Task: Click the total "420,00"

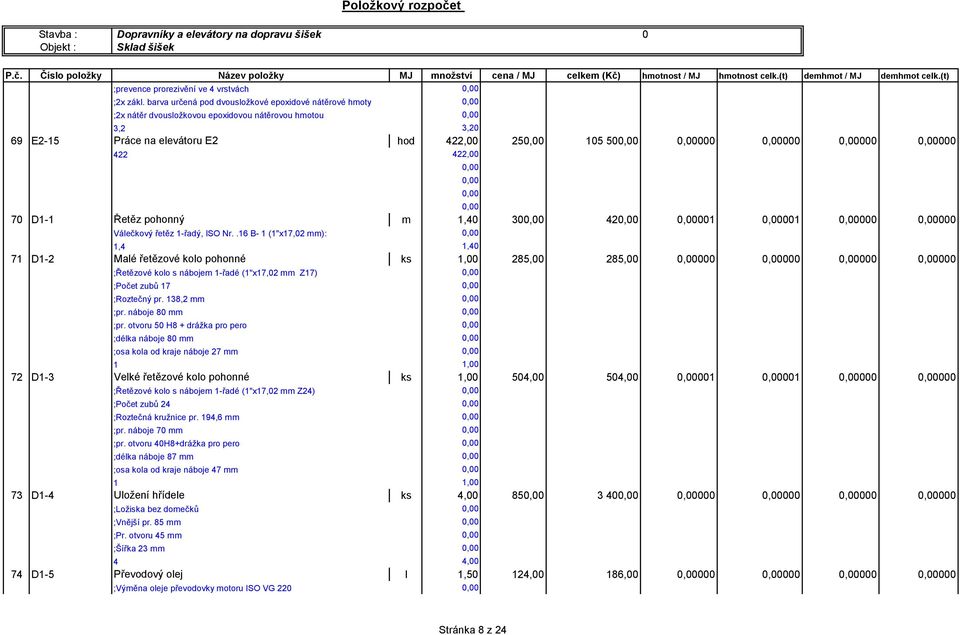Action: click(x=622, y=220)
